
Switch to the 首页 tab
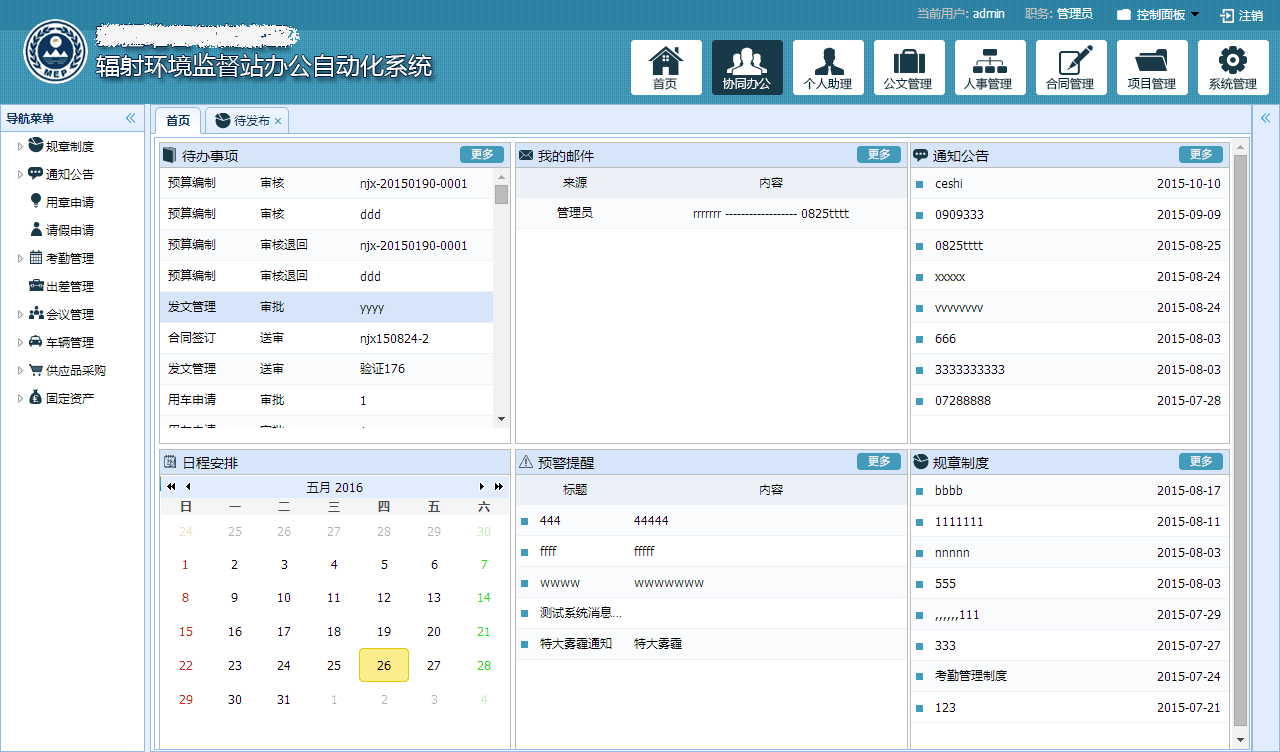coord(178,120)
